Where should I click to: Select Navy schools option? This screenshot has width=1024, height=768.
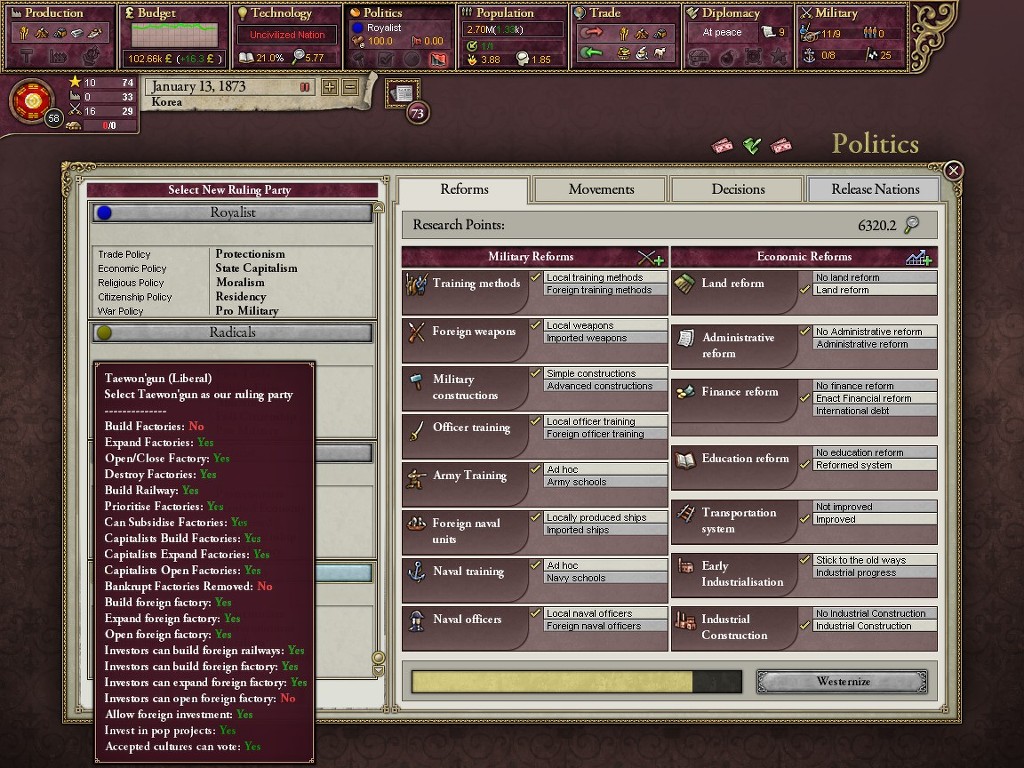(605, 578)
